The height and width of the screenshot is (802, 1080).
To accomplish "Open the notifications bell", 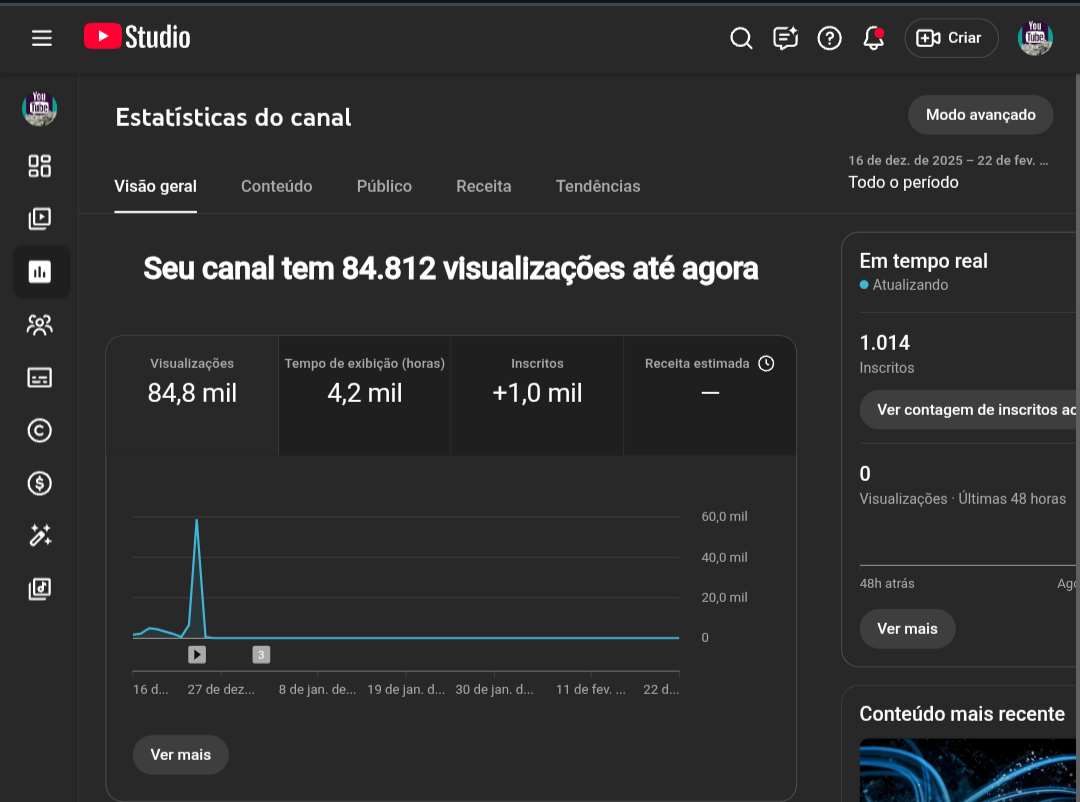I will 873,38.
